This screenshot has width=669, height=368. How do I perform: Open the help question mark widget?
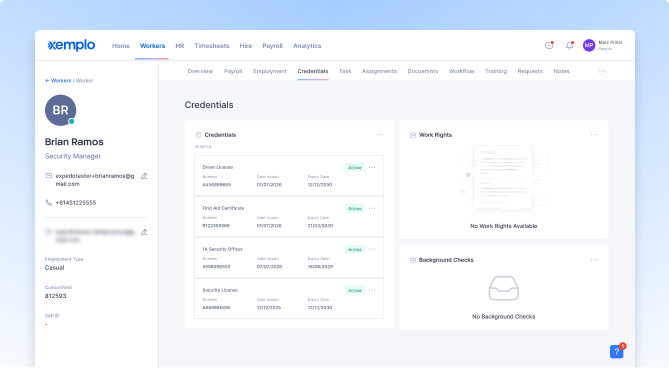[x=617, y=351]
